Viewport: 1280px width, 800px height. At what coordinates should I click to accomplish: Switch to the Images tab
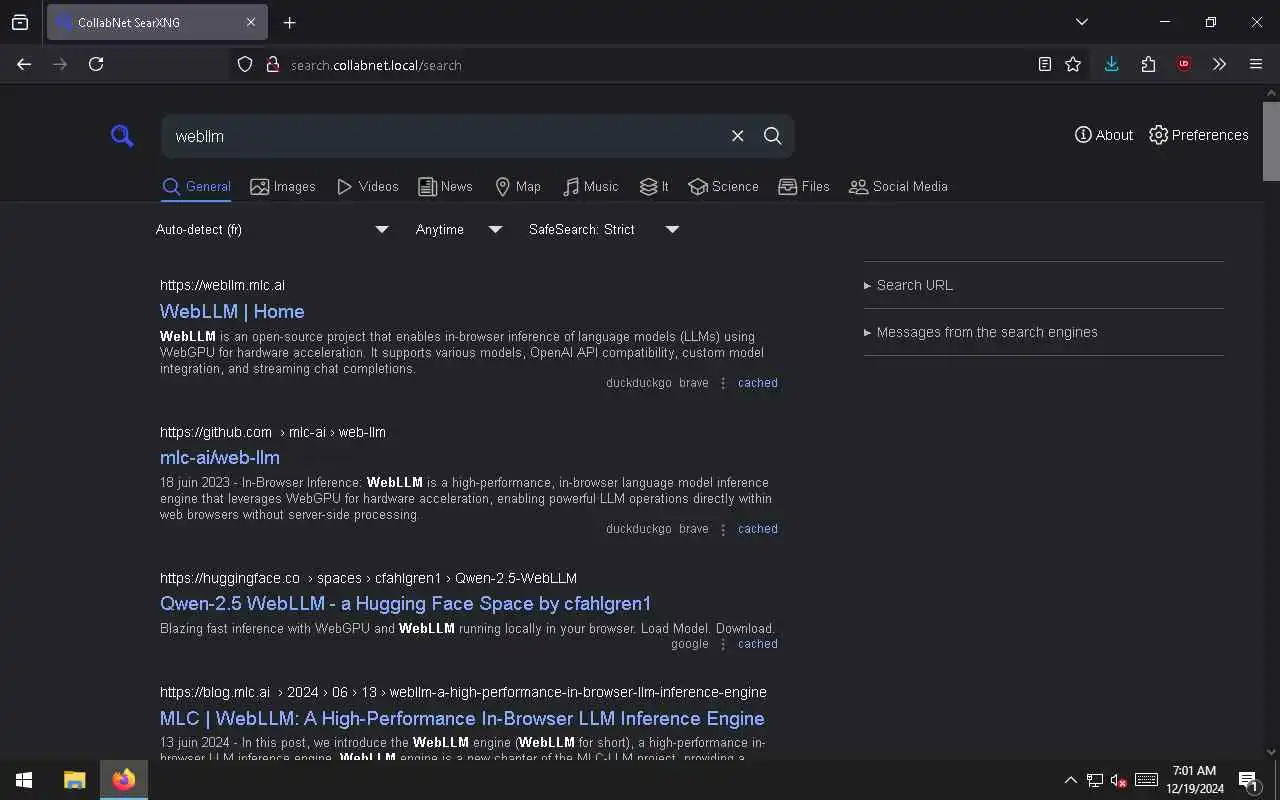(283, 186)
